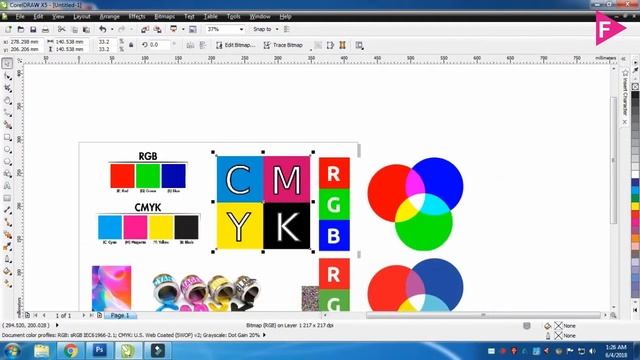Open the Bitmaps menu

coord(164,16)
